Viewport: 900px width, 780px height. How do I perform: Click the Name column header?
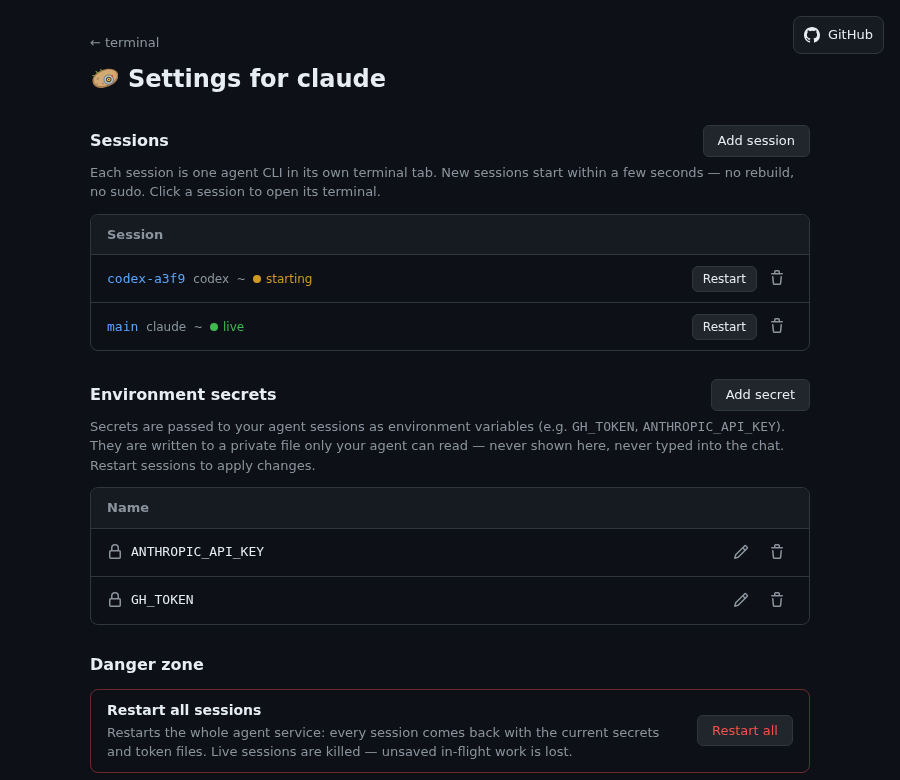[128, 508]
